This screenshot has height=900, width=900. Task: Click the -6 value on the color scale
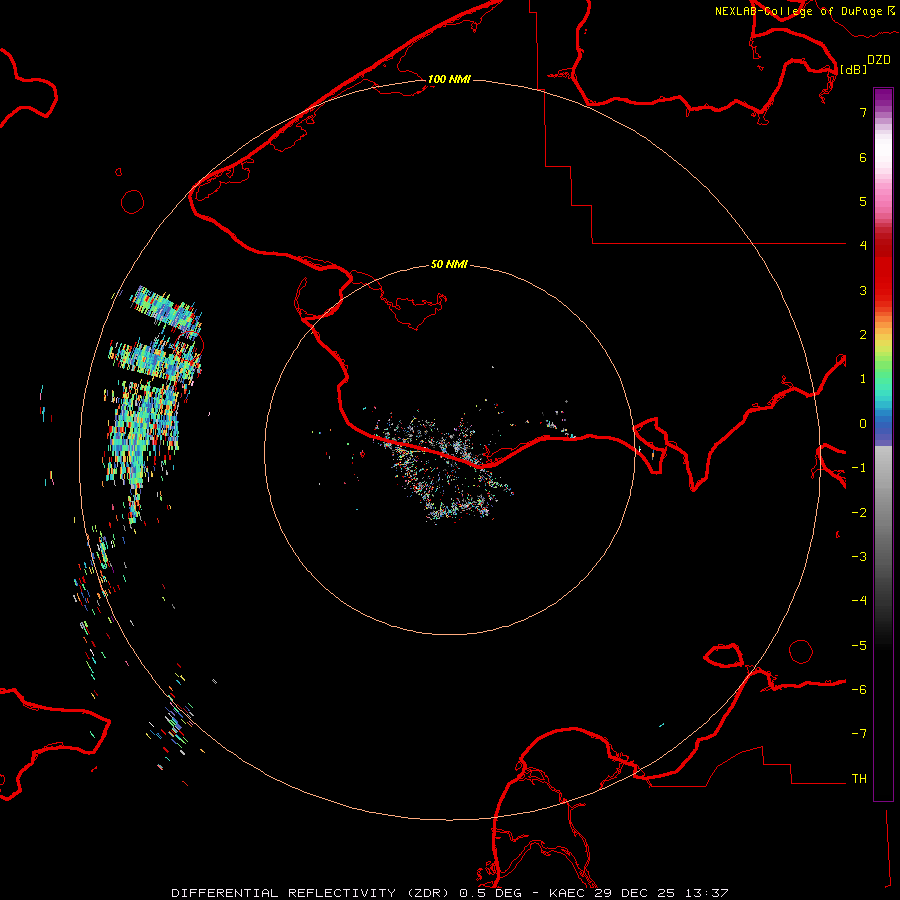tap(859, 690)
